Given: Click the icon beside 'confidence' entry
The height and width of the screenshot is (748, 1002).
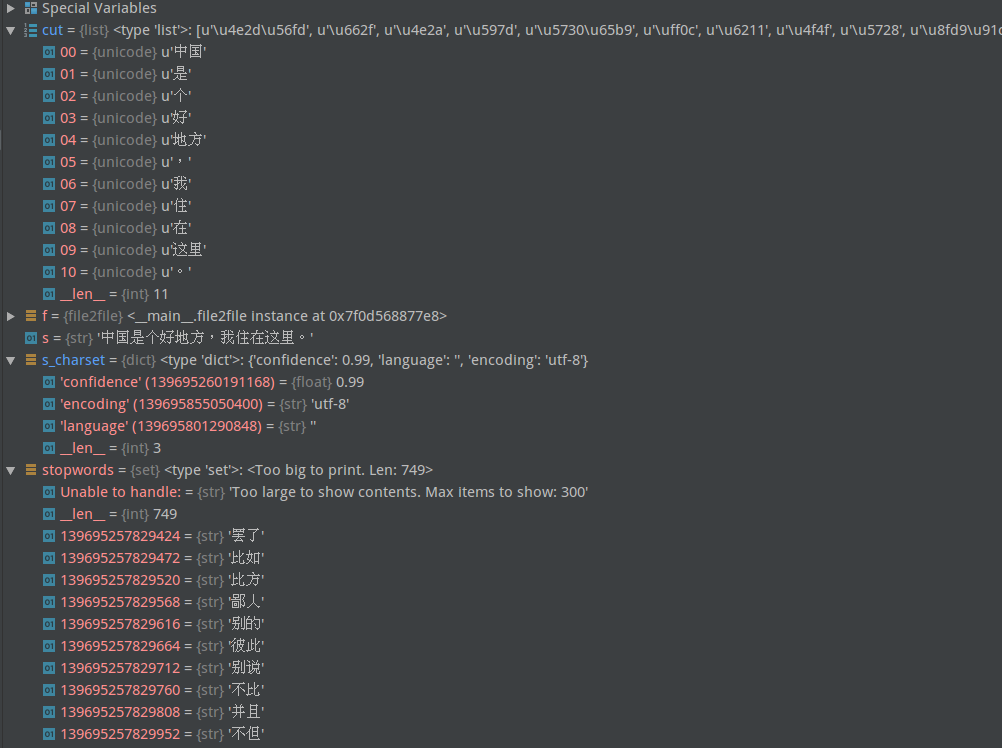Looking at the screenshot, I should [49, 382].
